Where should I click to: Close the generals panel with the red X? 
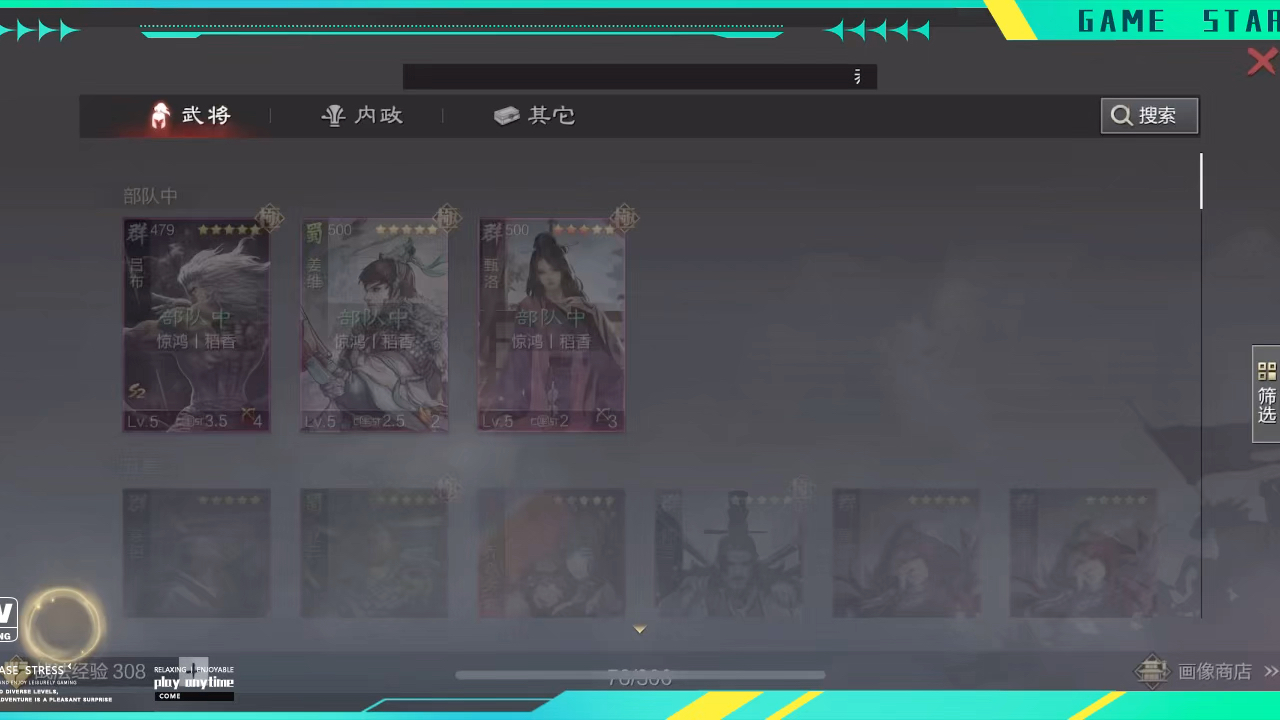click(x=1262, y=62)
